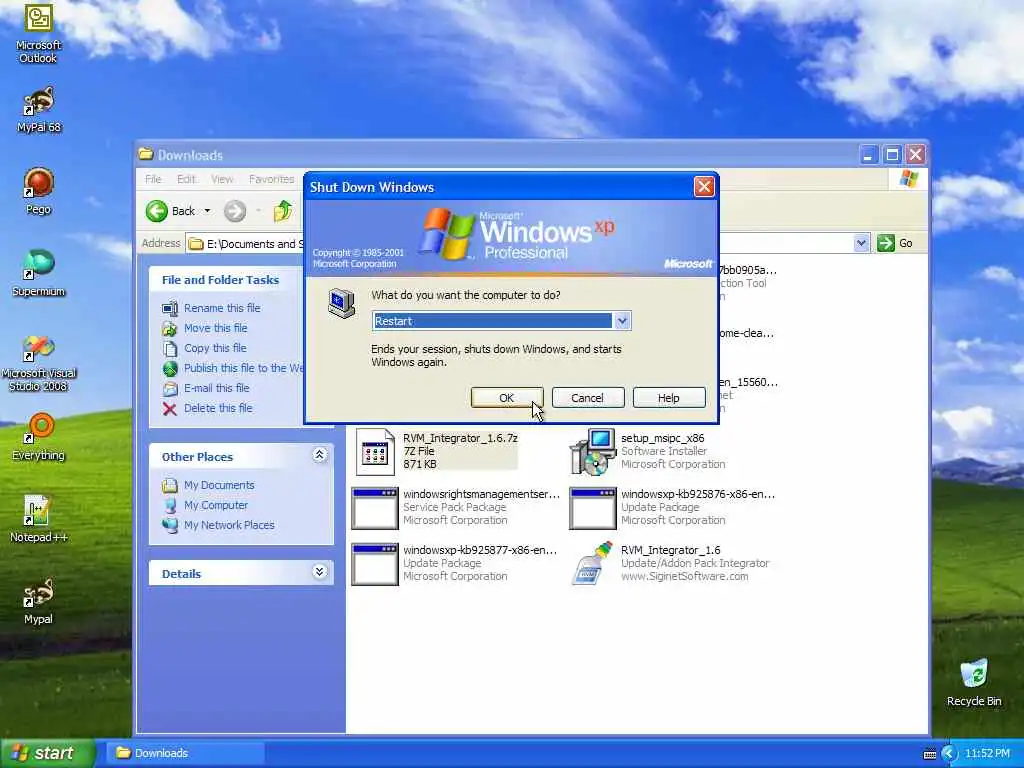Viewport: 1024px width, 768px height.
Task: Select windowsrightsmanagementser... package icon
Action: 375,507
